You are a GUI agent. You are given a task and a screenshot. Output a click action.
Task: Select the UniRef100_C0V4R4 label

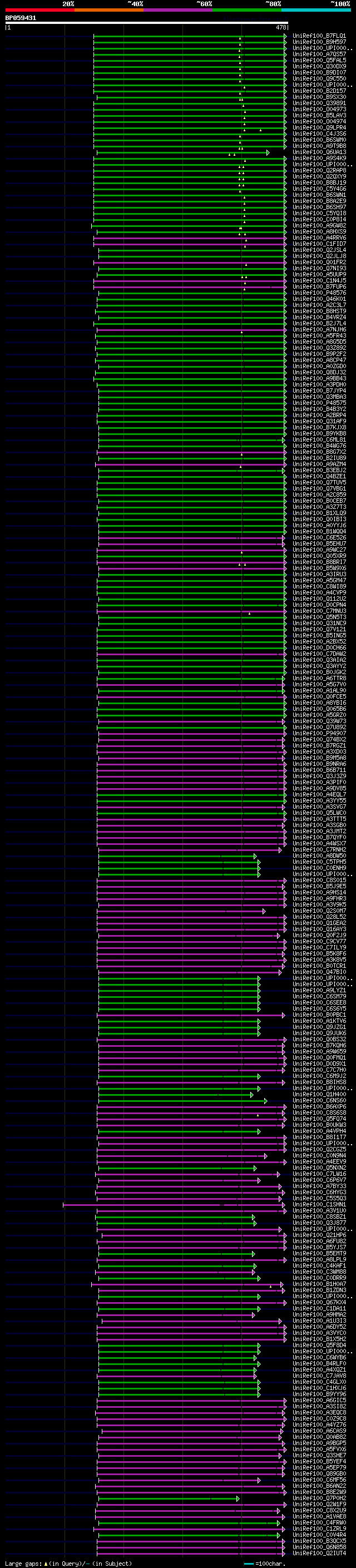tap(319, 1535)
